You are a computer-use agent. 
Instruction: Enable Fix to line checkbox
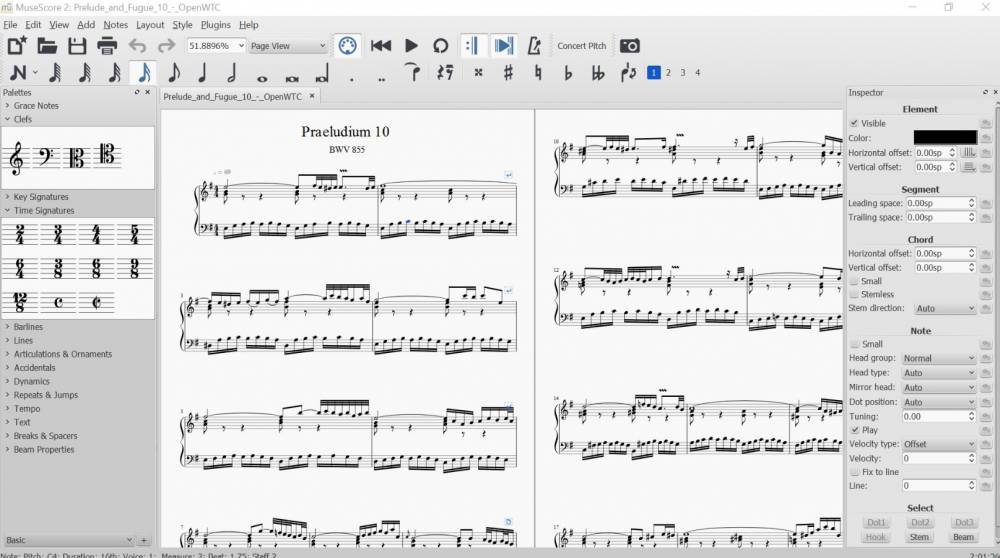tap(855, 472)
